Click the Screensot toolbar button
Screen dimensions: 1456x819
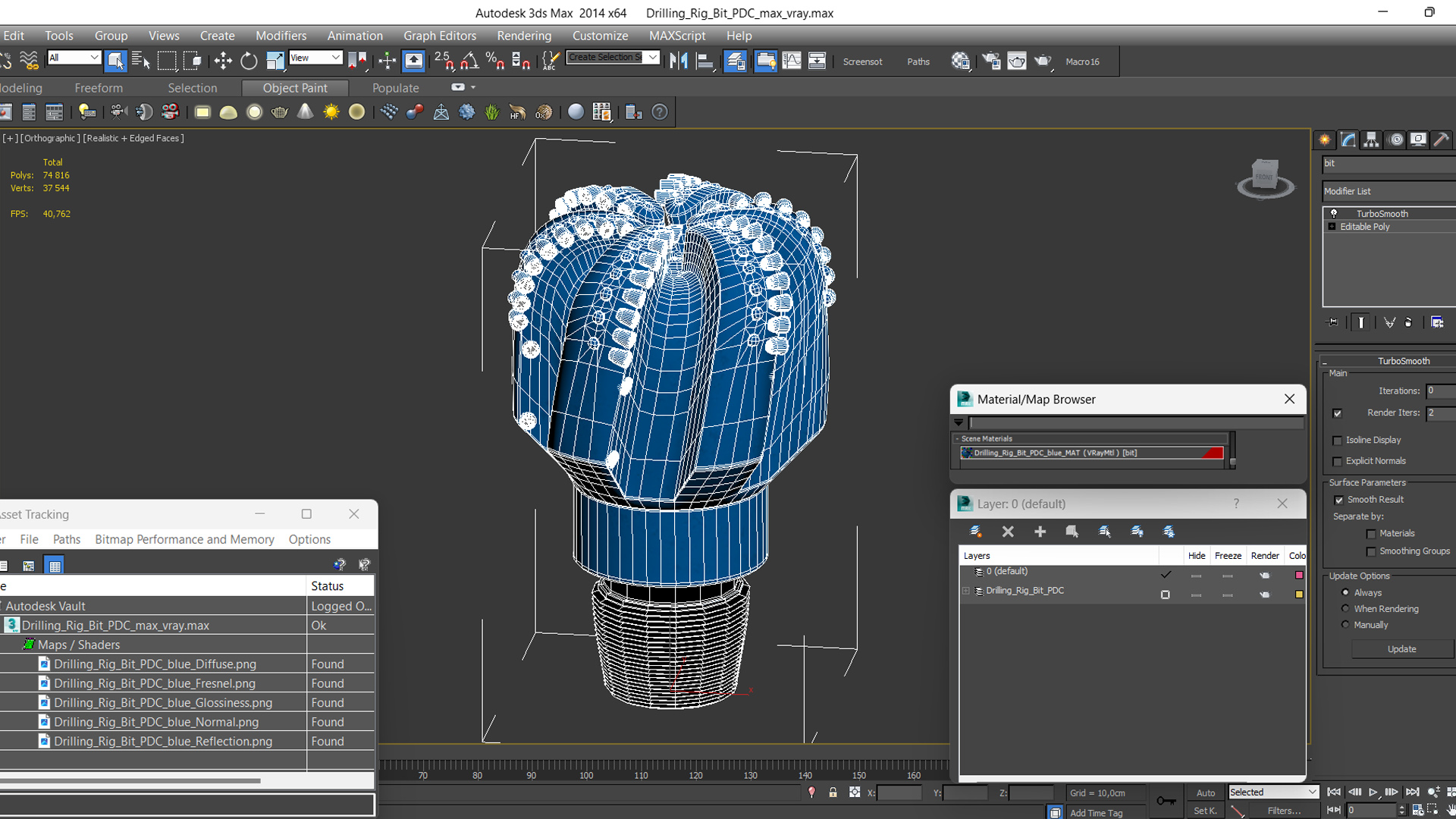click(x=862, y=61)
